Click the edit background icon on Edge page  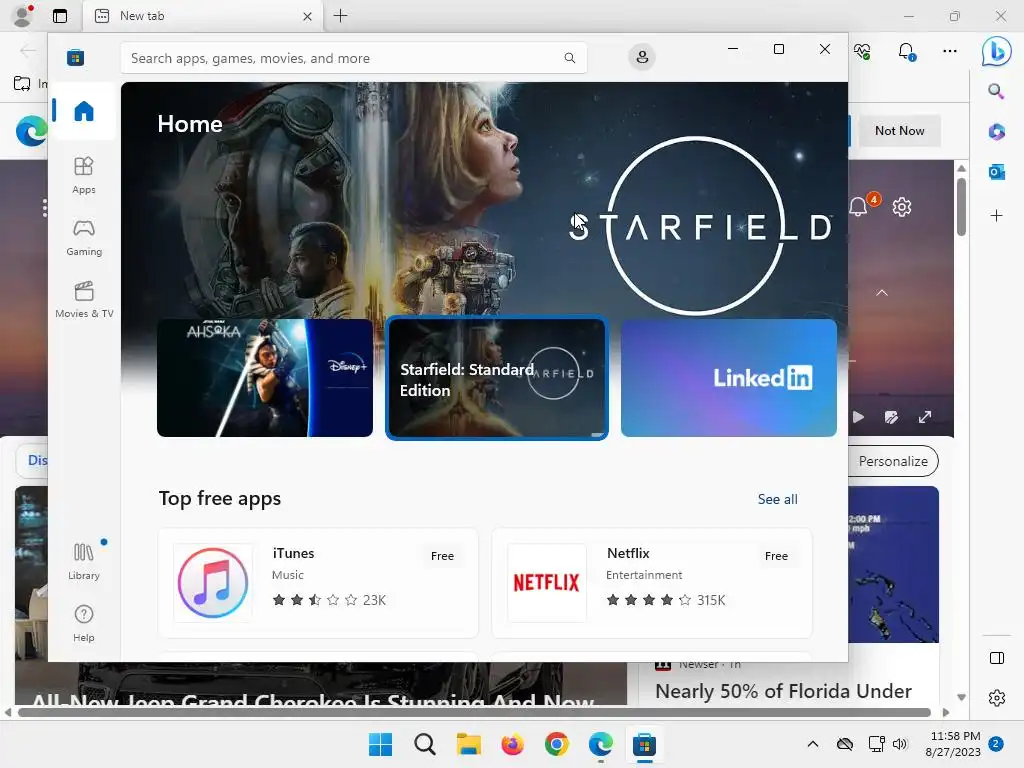tap(891, 417)
